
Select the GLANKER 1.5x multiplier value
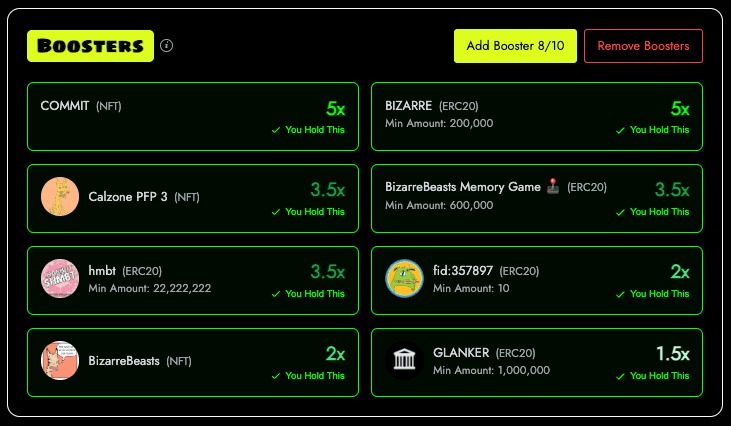pos(673,354)
